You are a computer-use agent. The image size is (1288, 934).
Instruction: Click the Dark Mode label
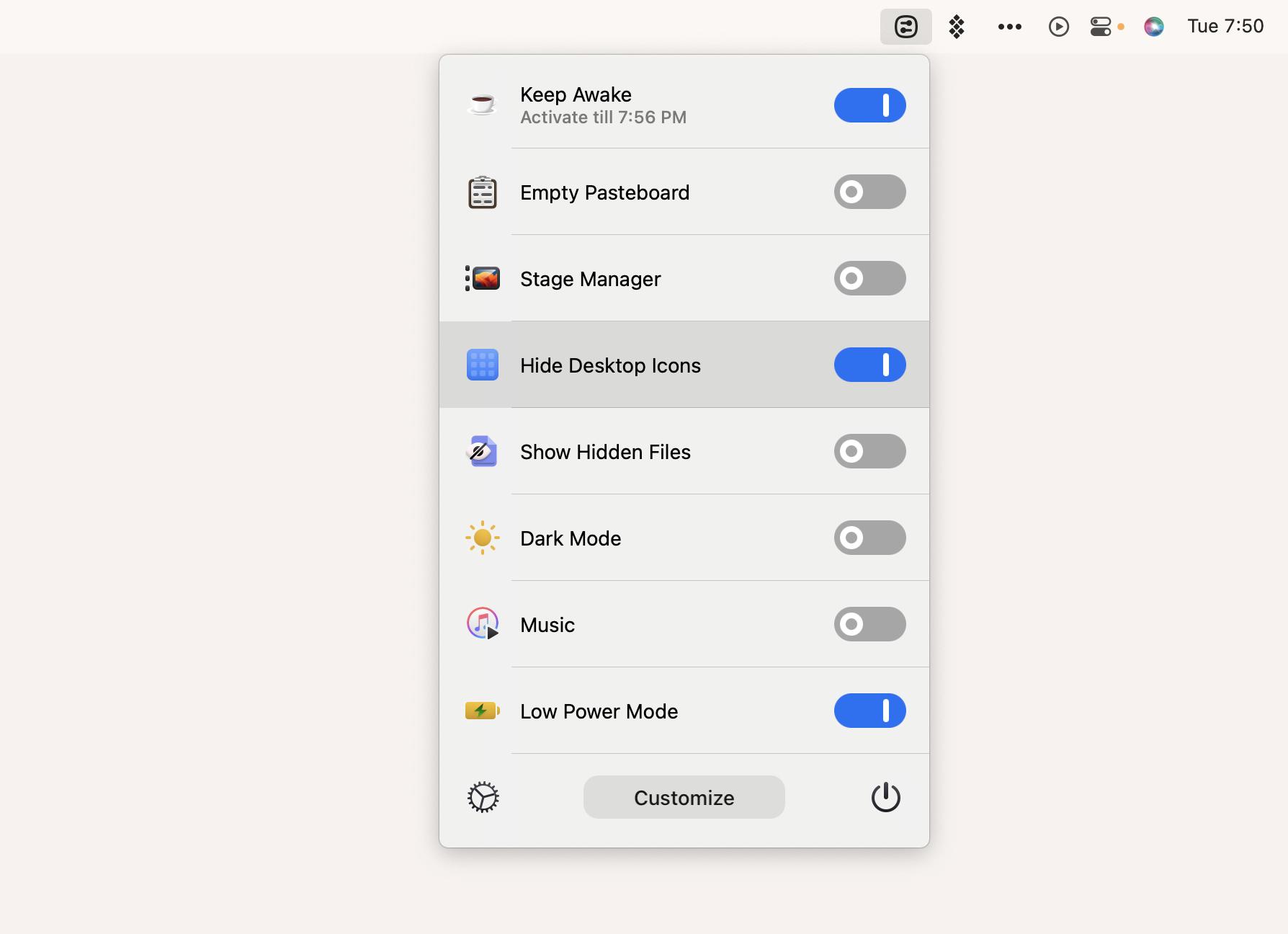tap(571, 538)
